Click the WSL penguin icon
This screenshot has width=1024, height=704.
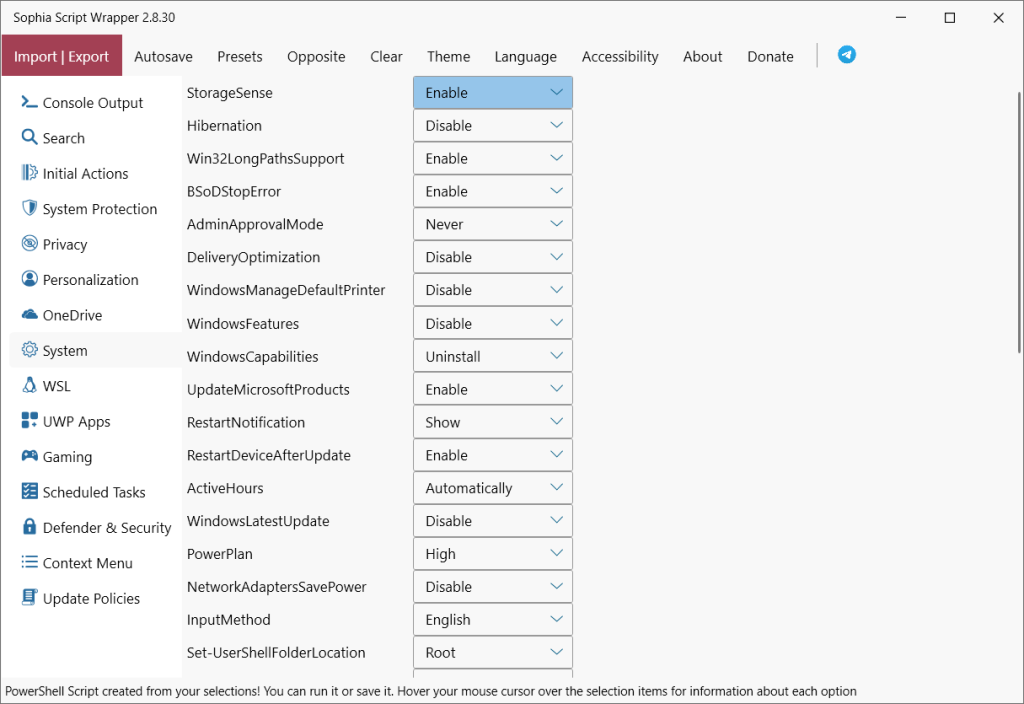tap(29, 385)
